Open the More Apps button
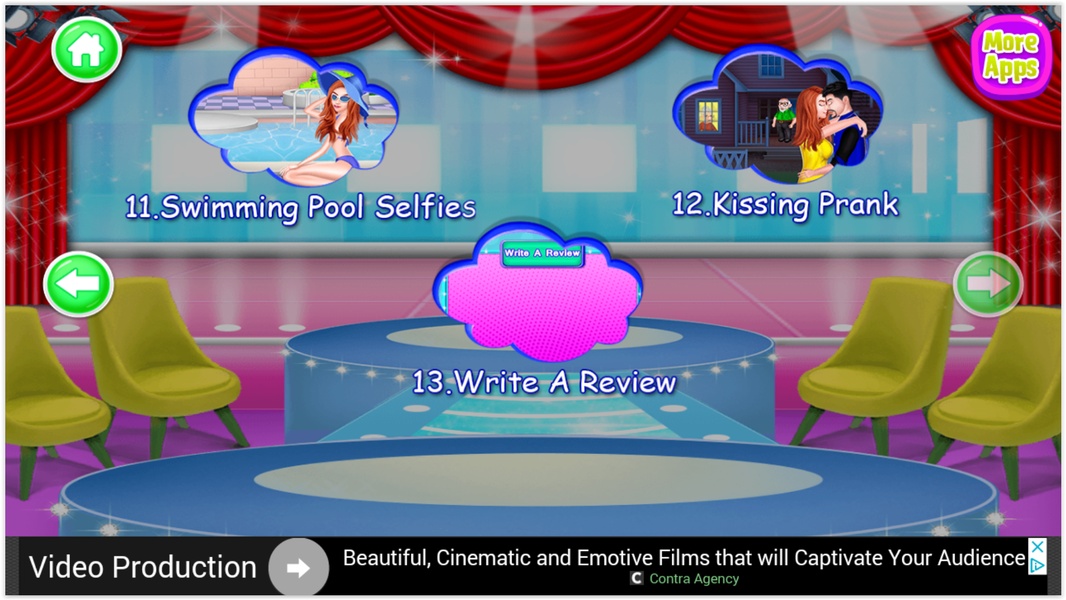Screen dimensions: 1066x600 click(x=1011, y=56)
